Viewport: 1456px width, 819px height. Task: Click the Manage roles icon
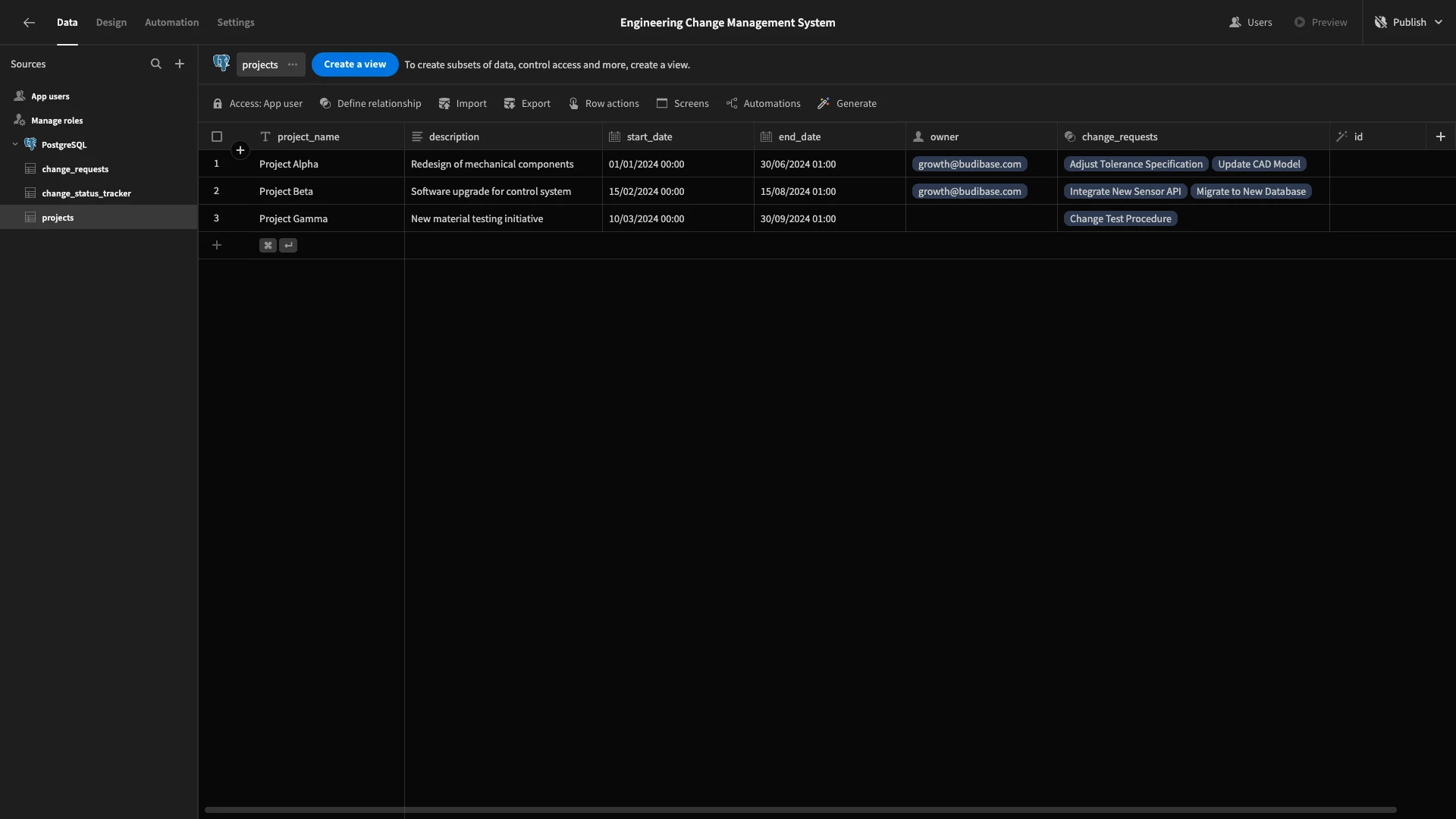pyautogui.click(x=20, y=121)
